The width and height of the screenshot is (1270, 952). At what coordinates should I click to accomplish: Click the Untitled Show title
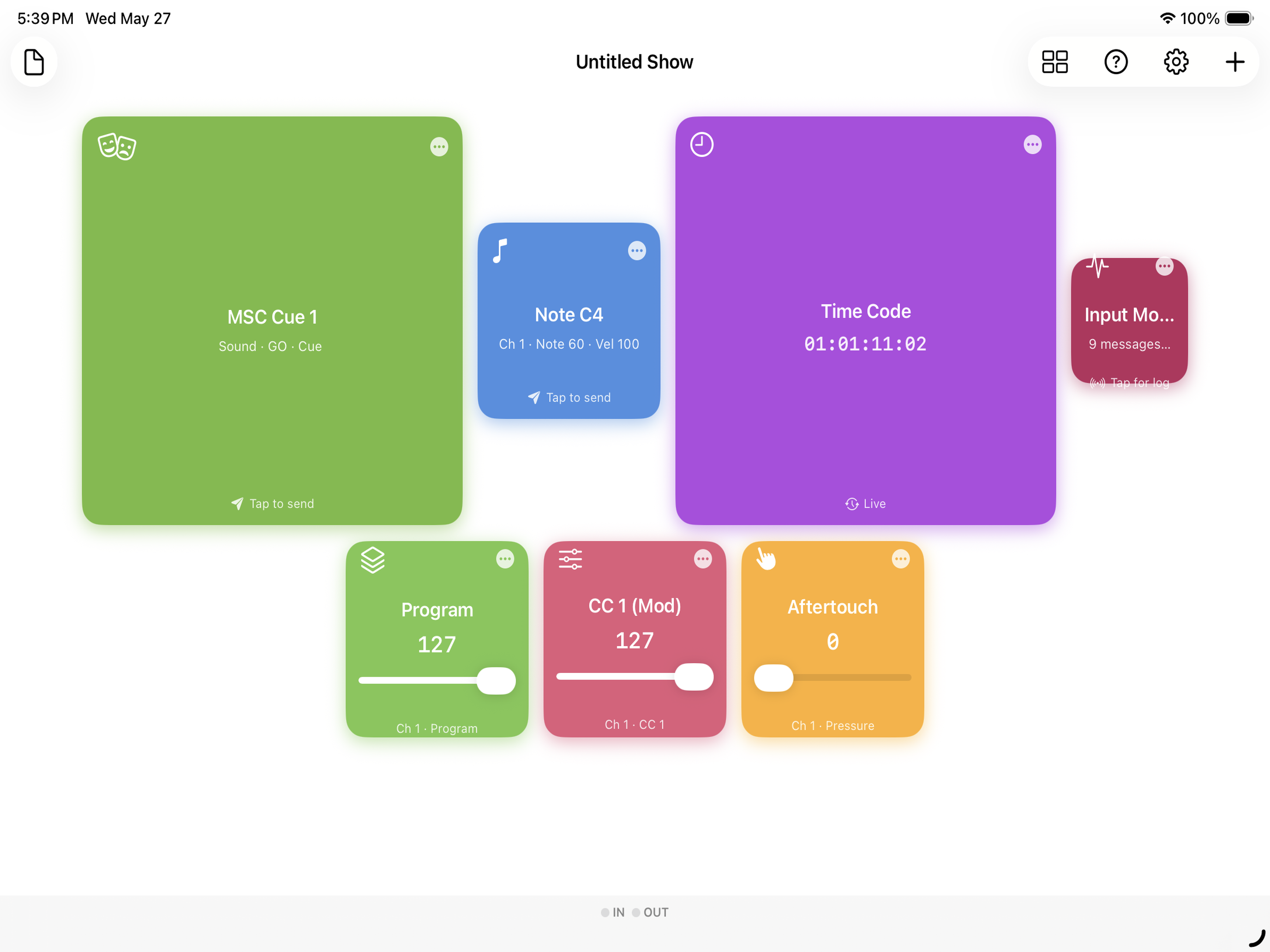635,62
